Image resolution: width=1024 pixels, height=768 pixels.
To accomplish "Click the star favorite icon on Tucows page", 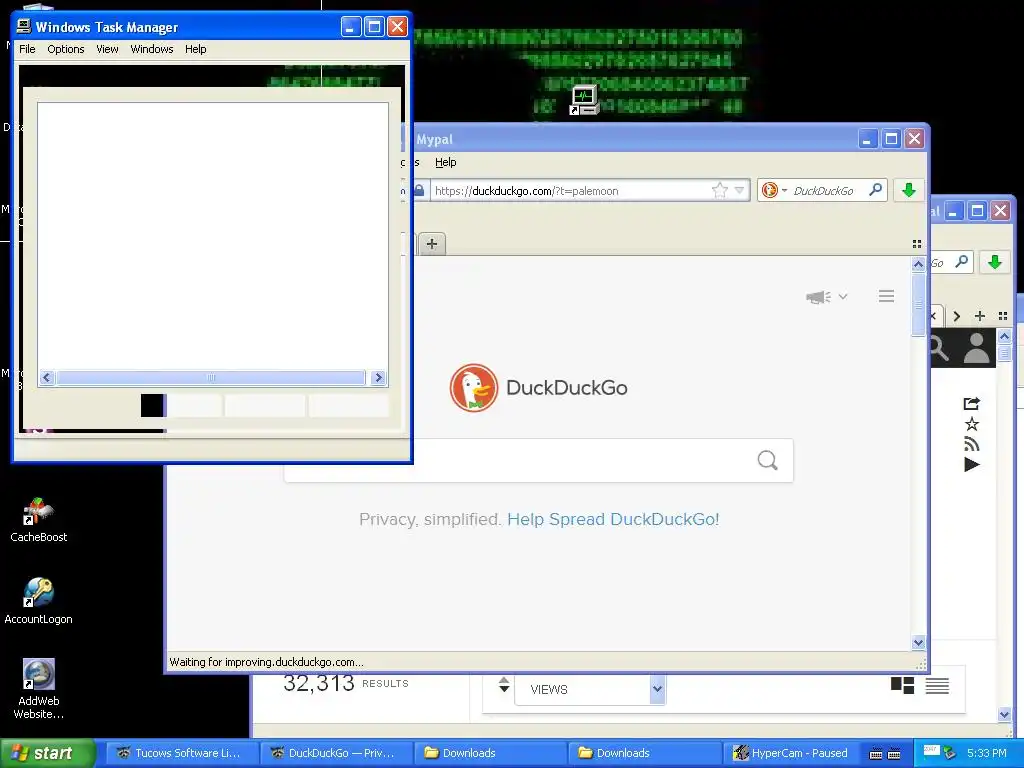I will [x=972, y=424].
